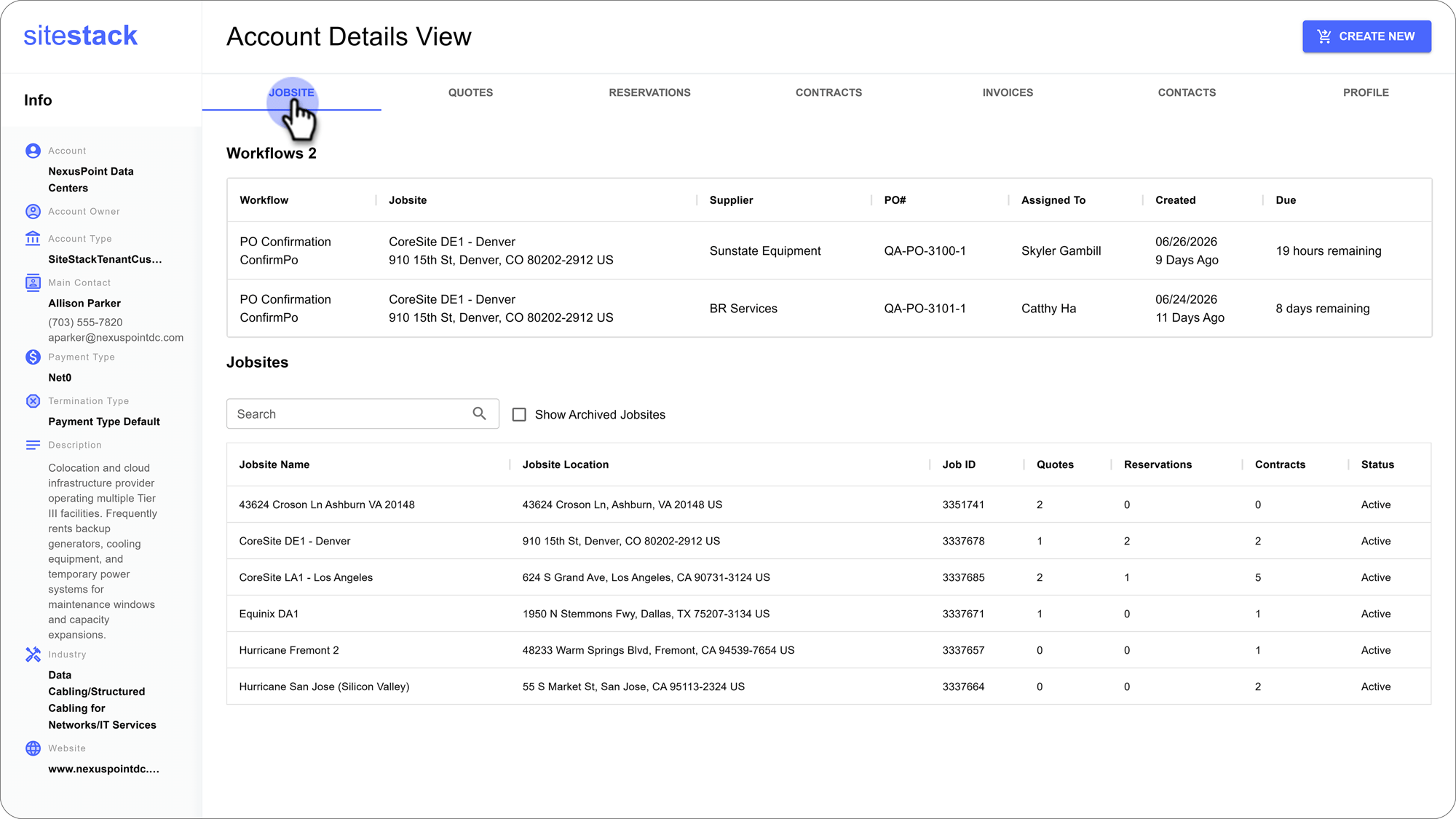Open the Reservations tab
The width and height of the screenshot is (1456, 819).
point(649,92)
